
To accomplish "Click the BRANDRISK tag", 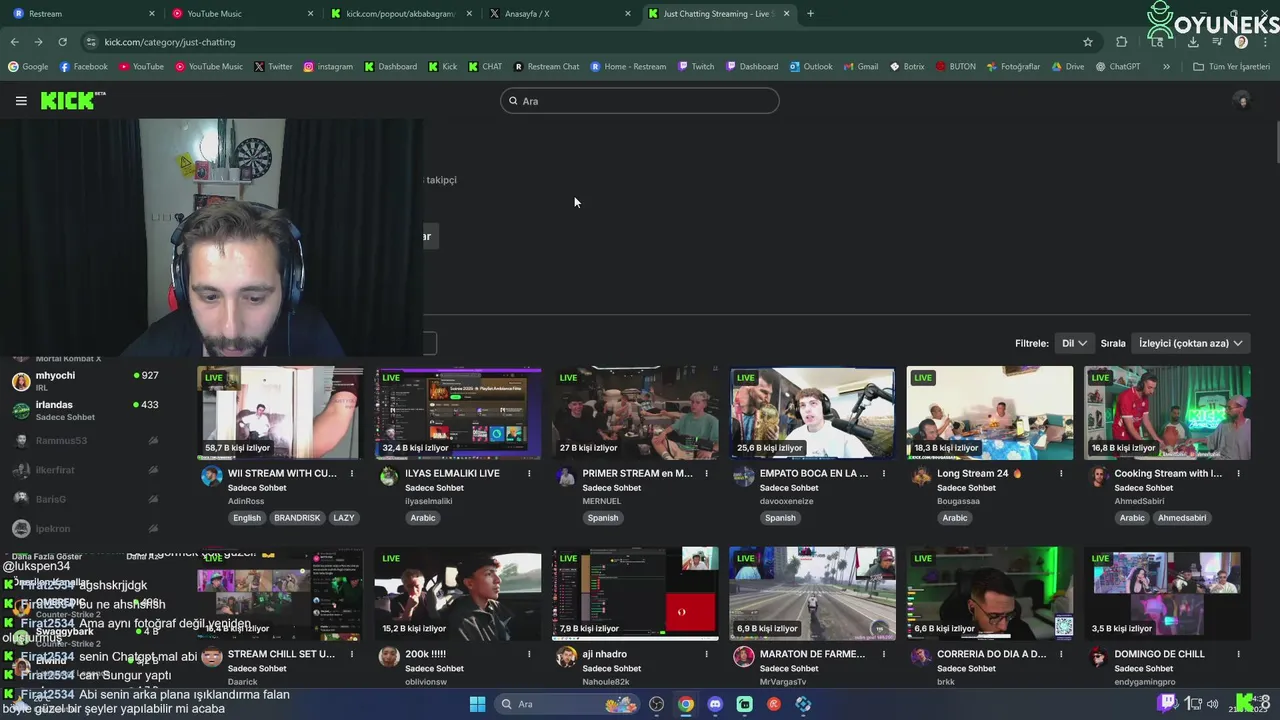I will pyautogui.click(x=297, y=518).
